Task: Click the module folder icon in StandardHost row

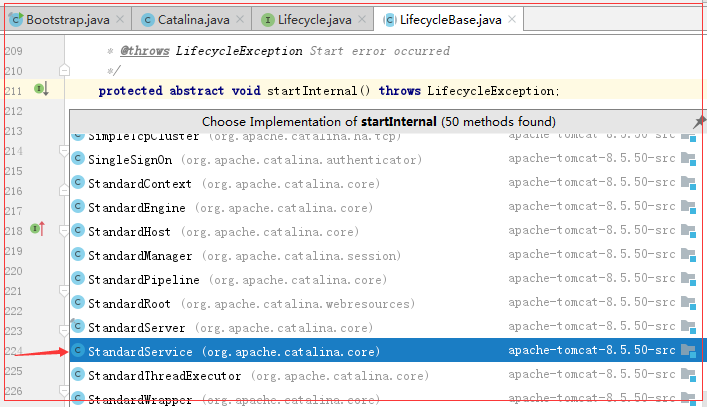Action: point(689,231)
